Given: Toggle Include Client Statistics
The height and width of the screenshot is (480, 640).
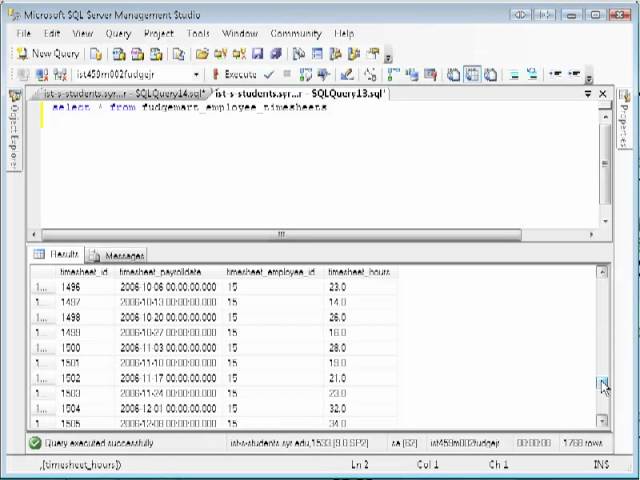Looking at the screenshot, I should coord(412,75).
